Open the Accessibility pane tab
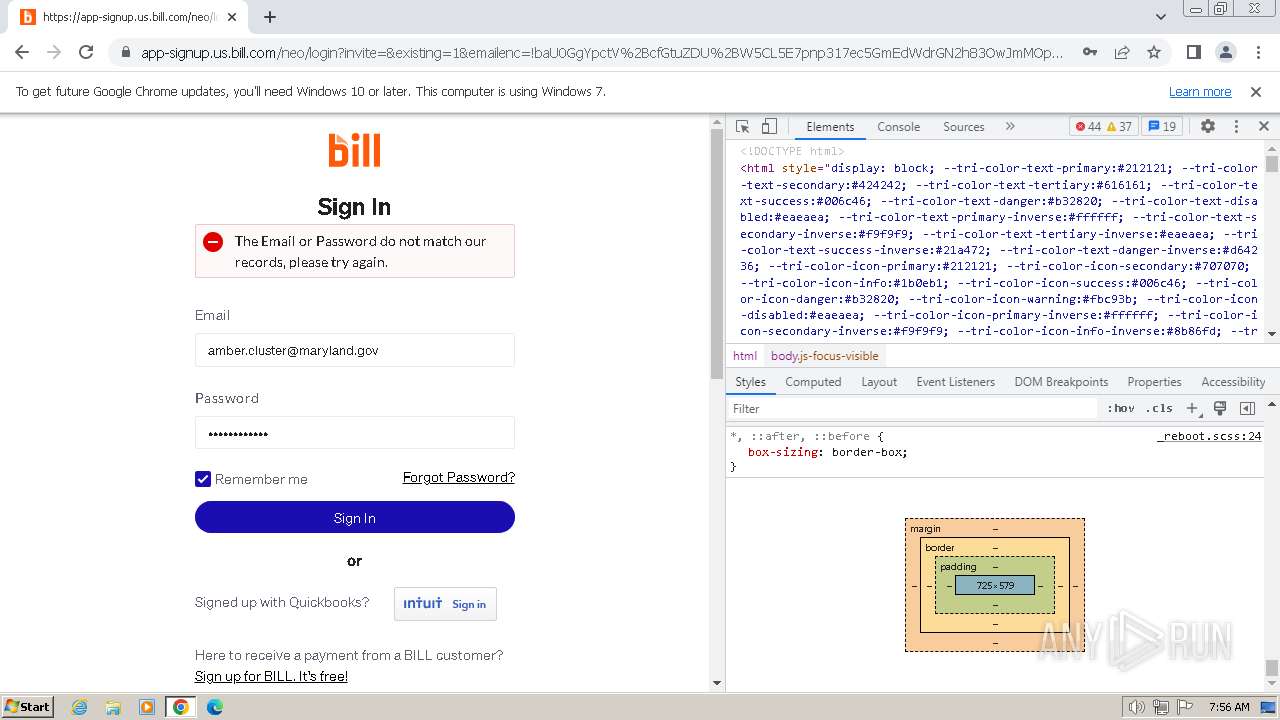Screen dimensions: 1280x720 1233,382
